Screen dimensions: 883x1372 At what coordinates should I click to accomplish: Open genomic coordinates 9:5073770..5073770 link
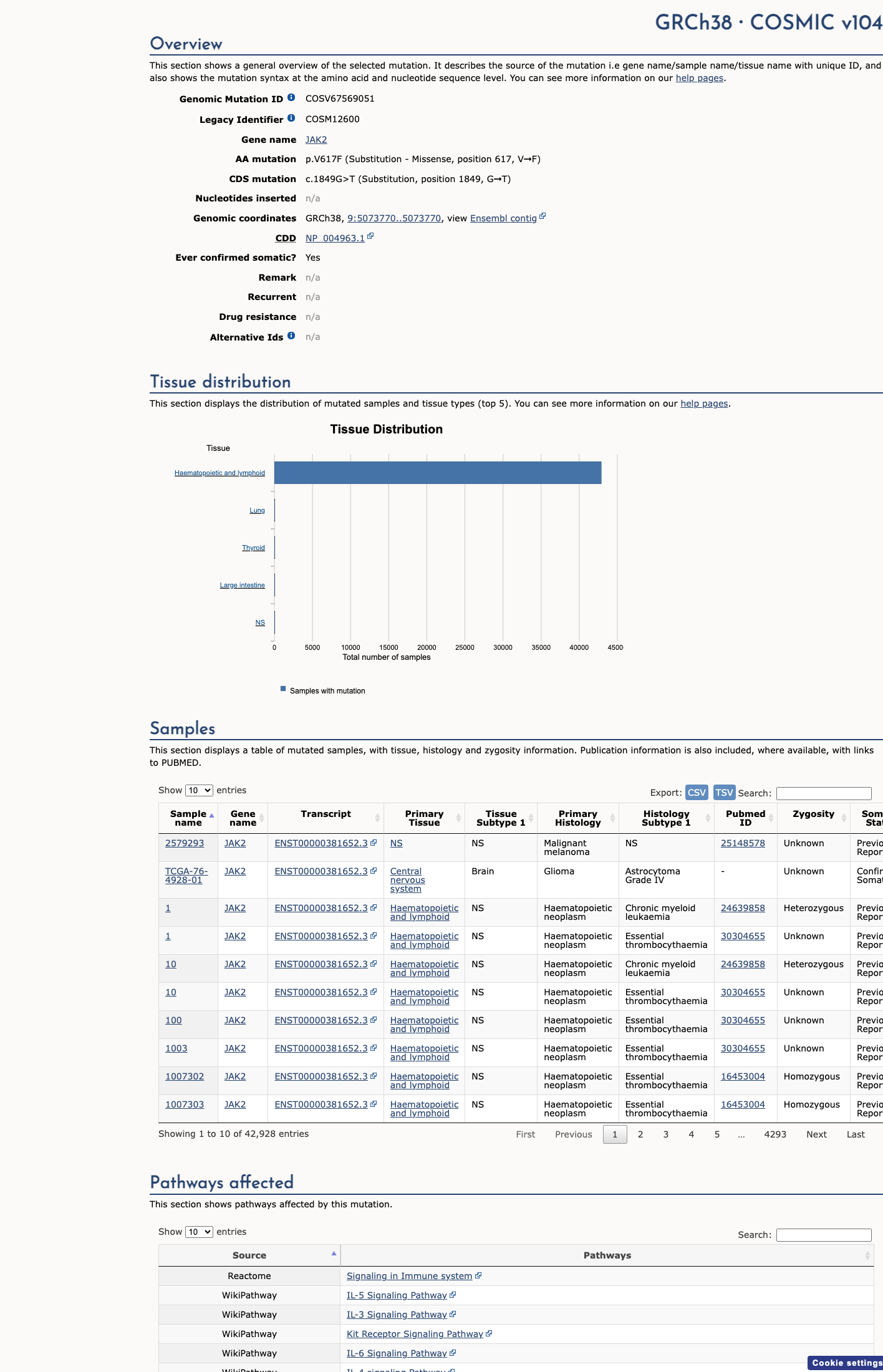click(394, 218)
